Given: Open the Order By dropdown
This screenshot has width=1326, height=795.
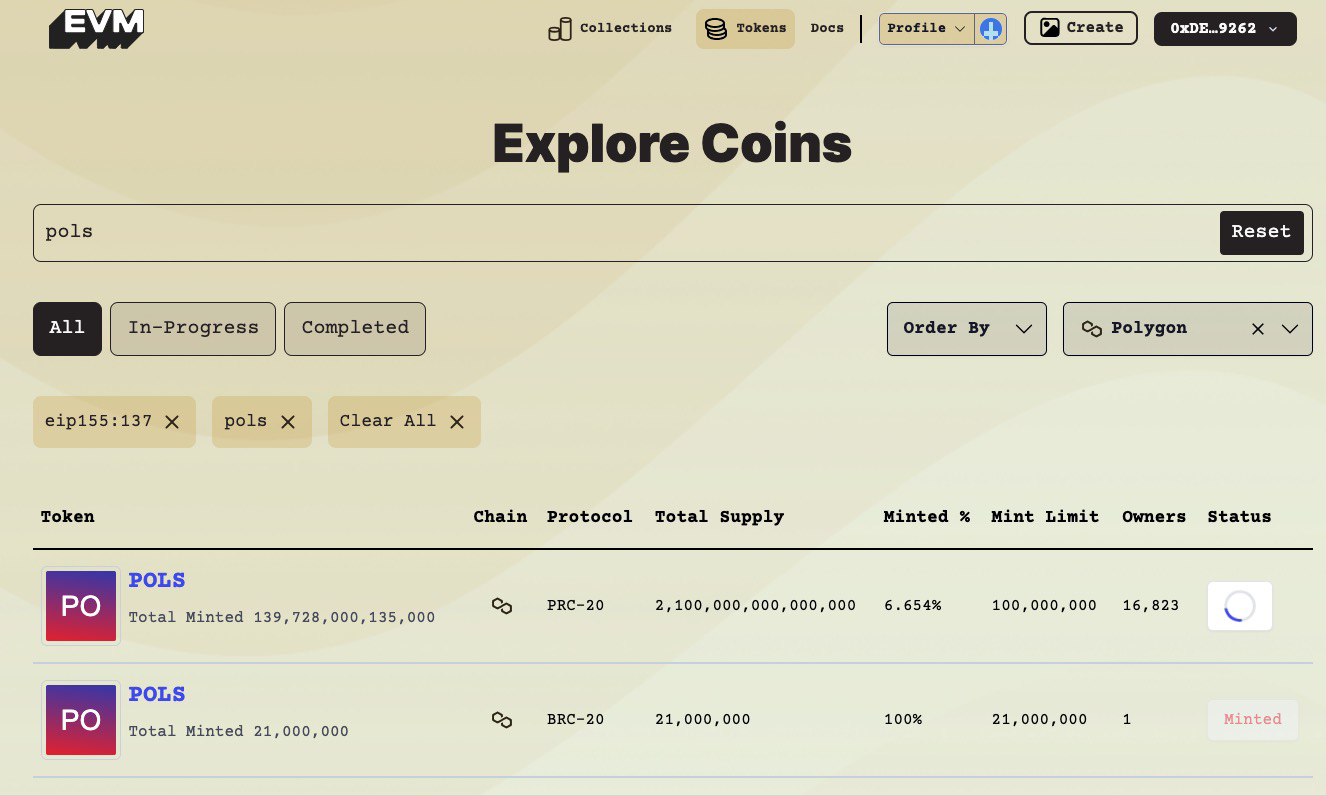Looking at the screenshot, I should click(966, 329).
